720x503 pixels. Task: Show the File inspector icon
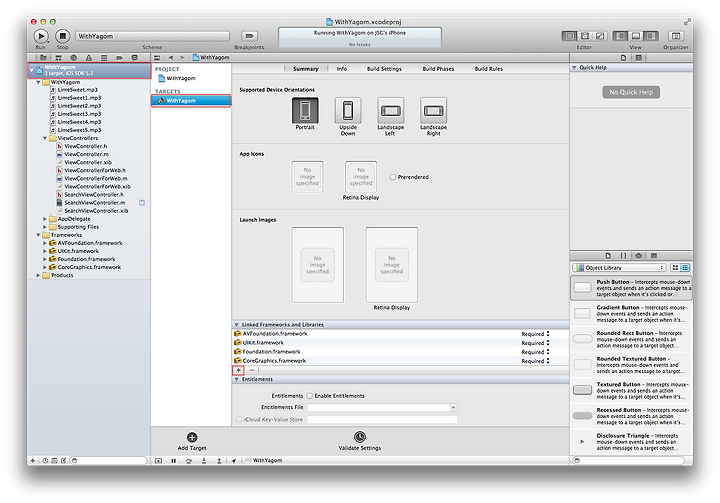(x=623, y=58)
